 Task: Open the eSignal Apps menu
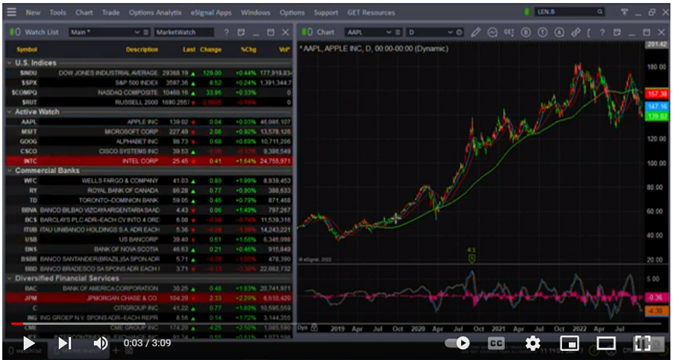coord(211,12)
